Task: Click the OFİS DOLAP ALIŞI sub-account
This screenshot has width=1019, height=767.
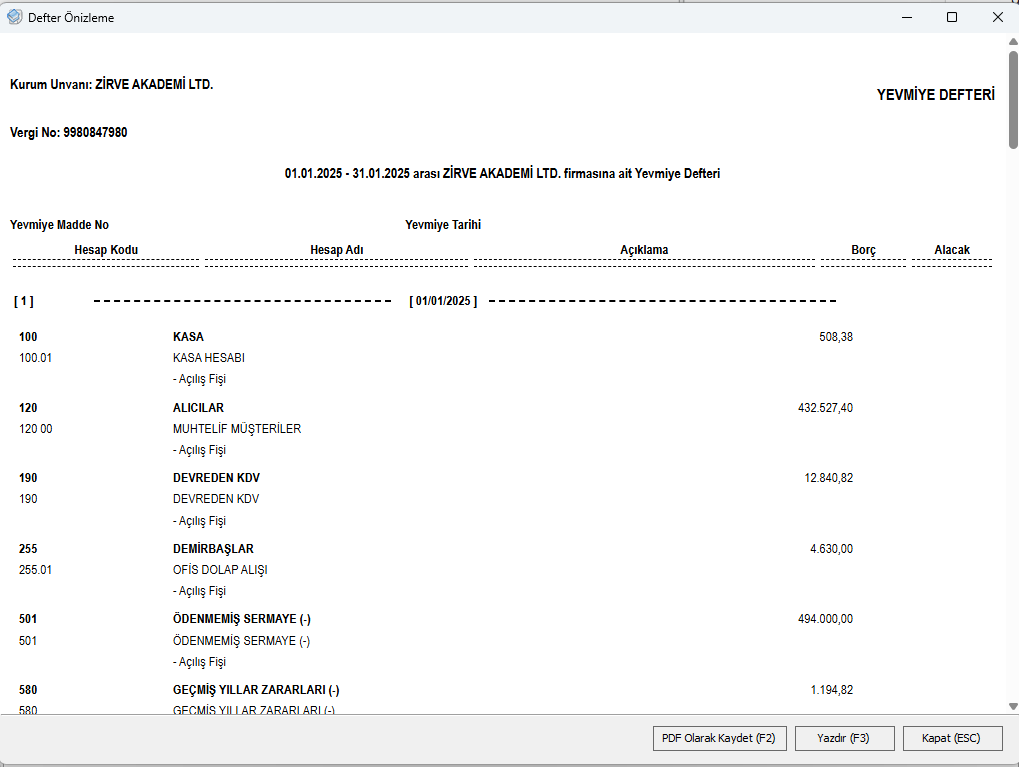Action: 220,570
